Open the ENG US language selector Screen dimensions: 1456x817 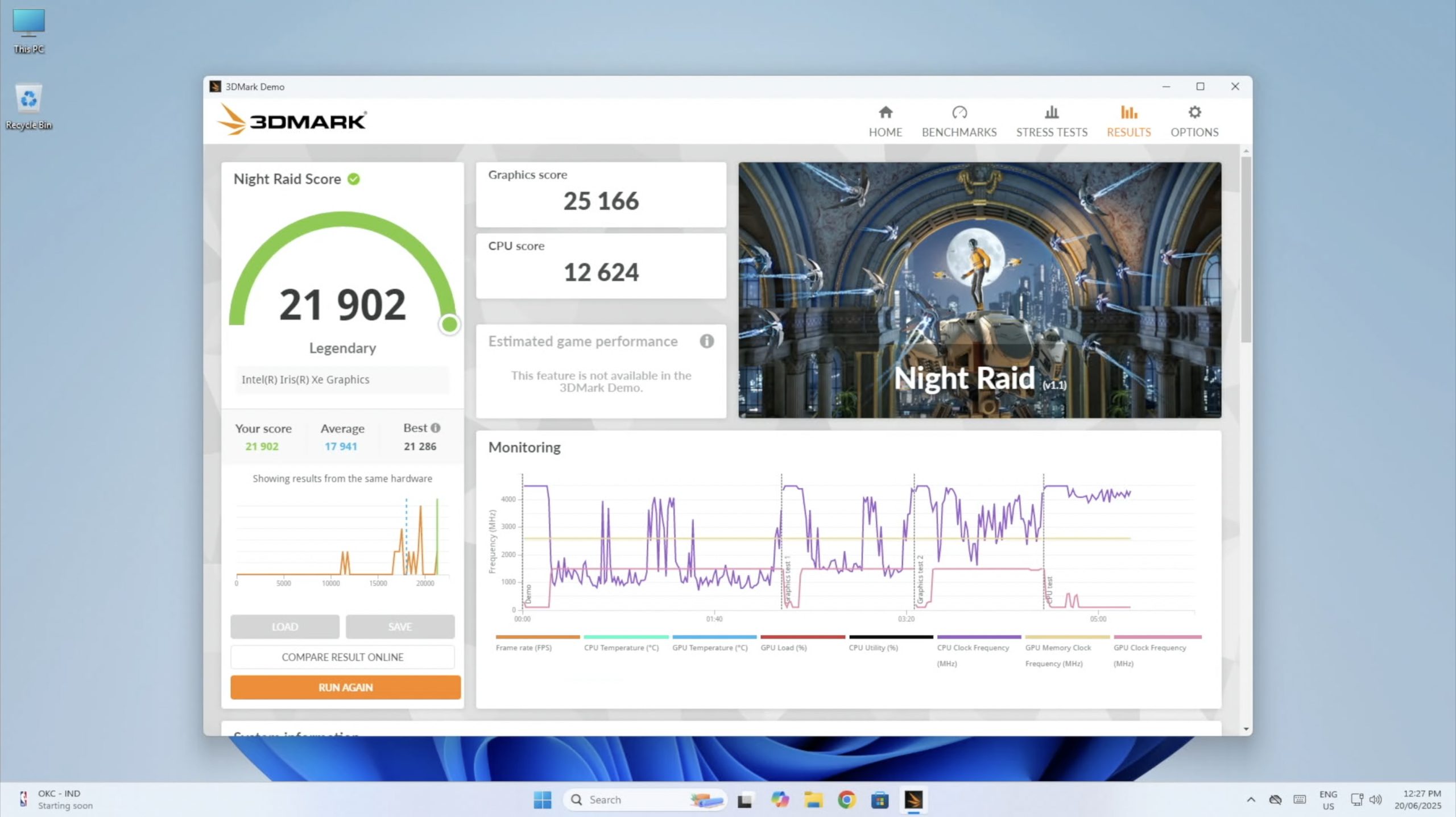point(1328,800)
